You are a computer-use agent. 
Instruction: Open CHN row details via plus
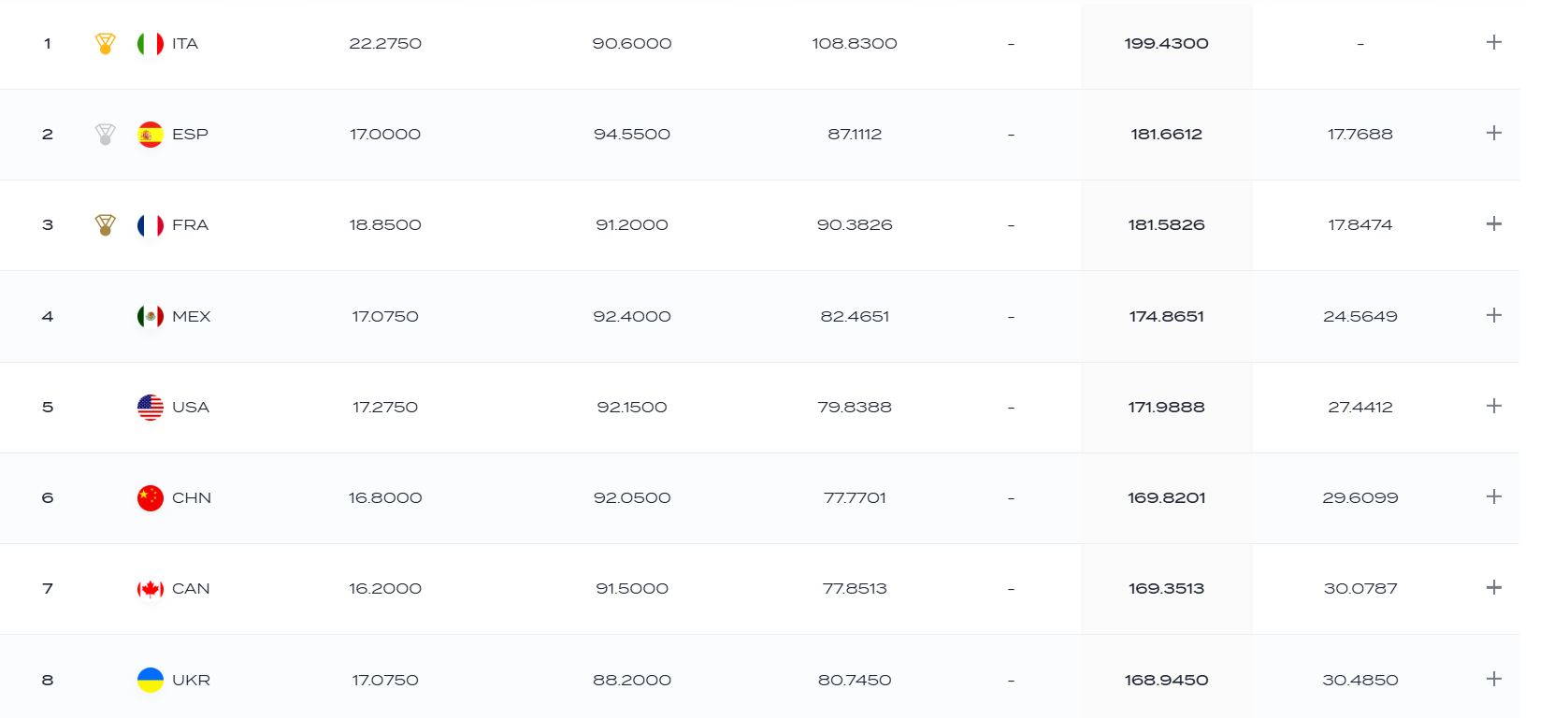(1494, 496)
